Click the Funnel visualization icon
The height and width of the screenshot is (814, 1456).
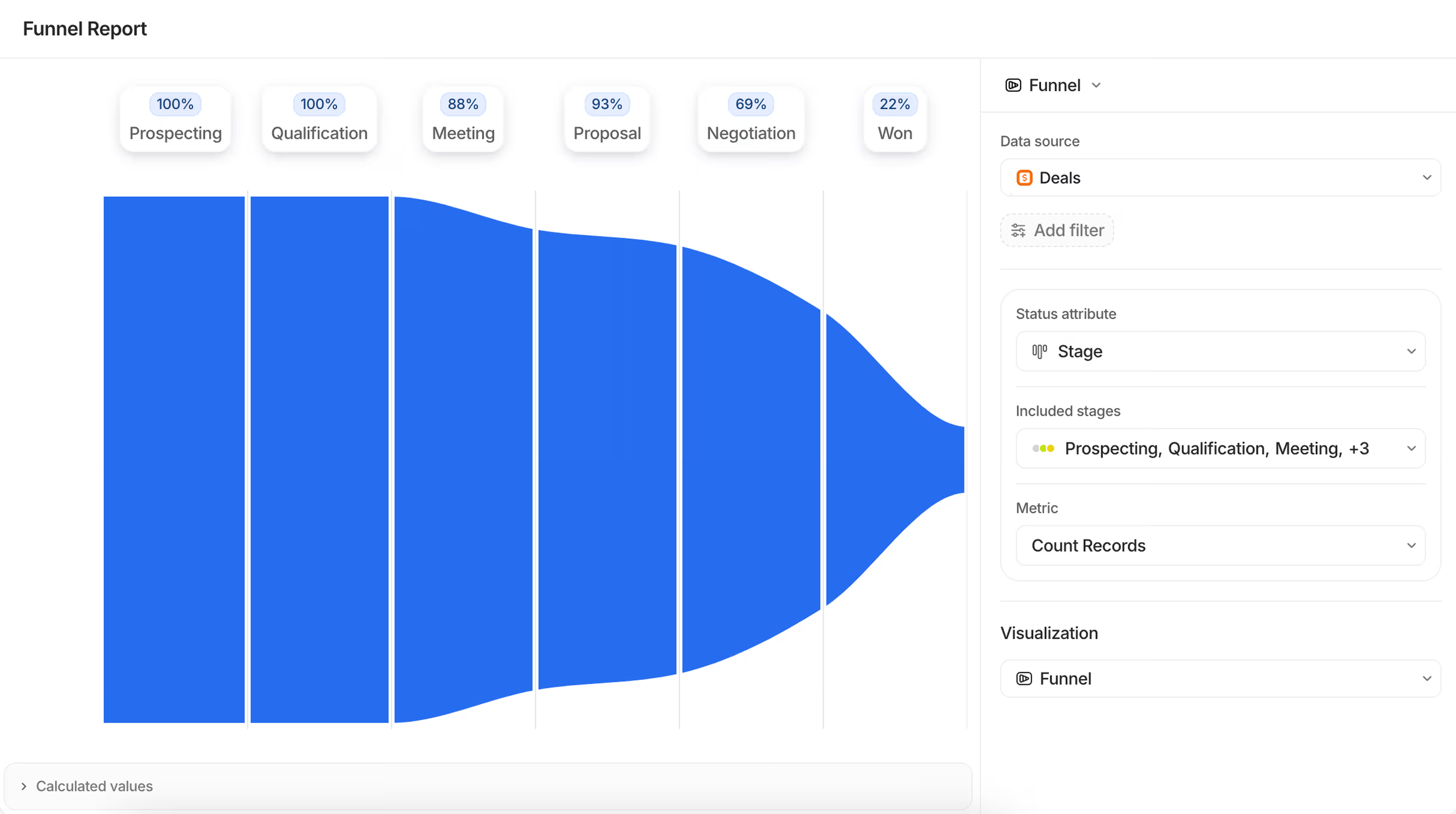pos(1024,678)
